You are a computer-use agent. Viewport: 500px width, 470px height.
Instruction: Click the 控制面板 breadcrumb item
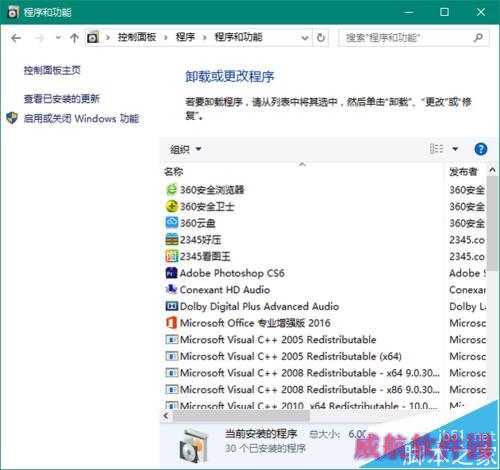(137, 37)
